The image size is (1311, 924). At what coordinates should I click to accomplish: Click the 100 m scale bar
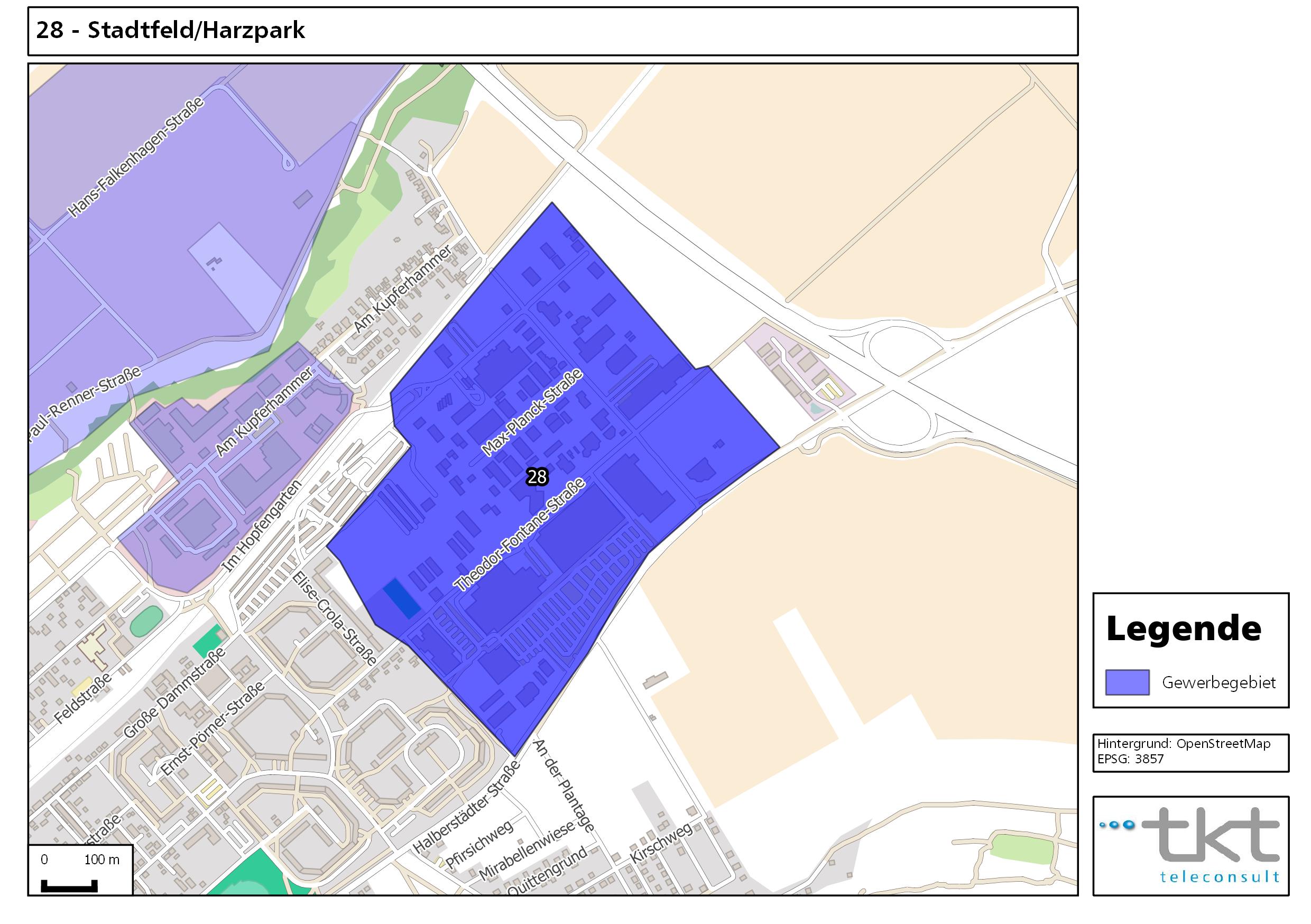point(69,886)
